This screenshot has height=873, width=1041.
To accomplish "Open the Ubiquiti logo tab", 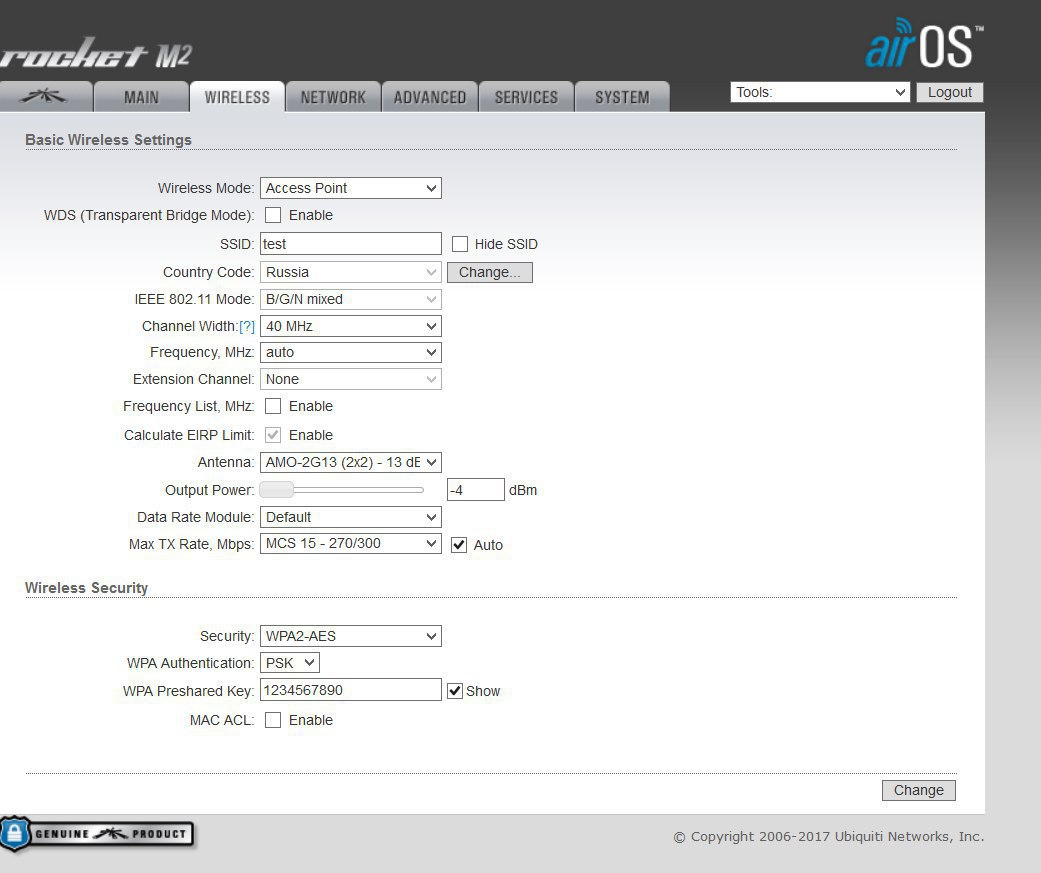I will pyautogui.click(x=44, y=97).
